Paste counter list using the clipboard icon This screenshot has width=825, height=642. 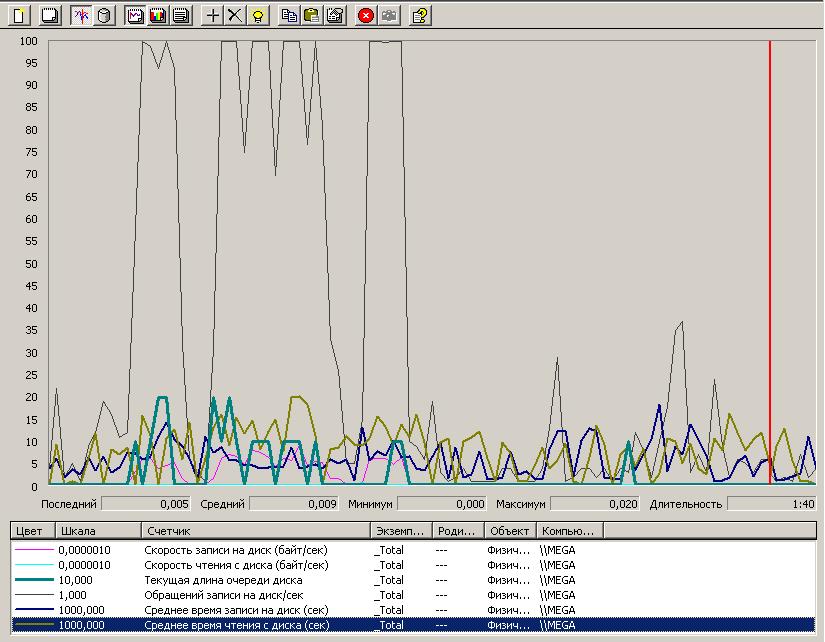312,15
